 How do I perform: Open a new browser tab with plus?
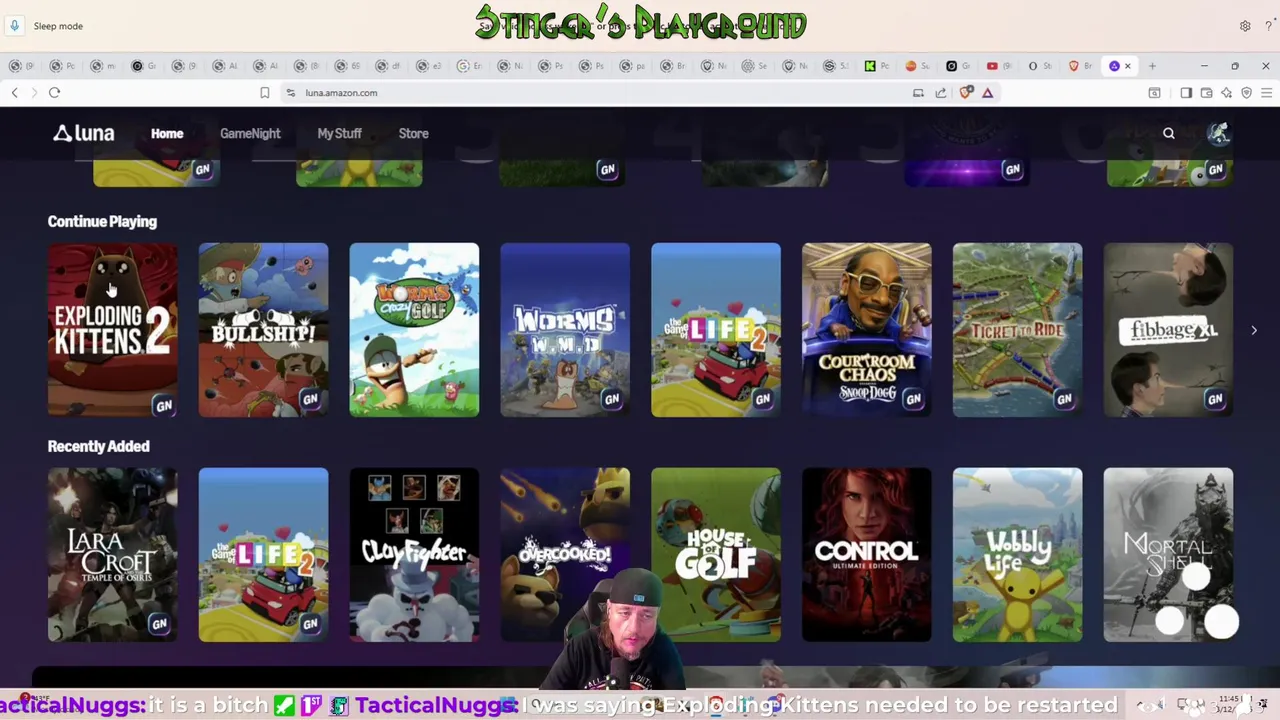click(1152, 66)
